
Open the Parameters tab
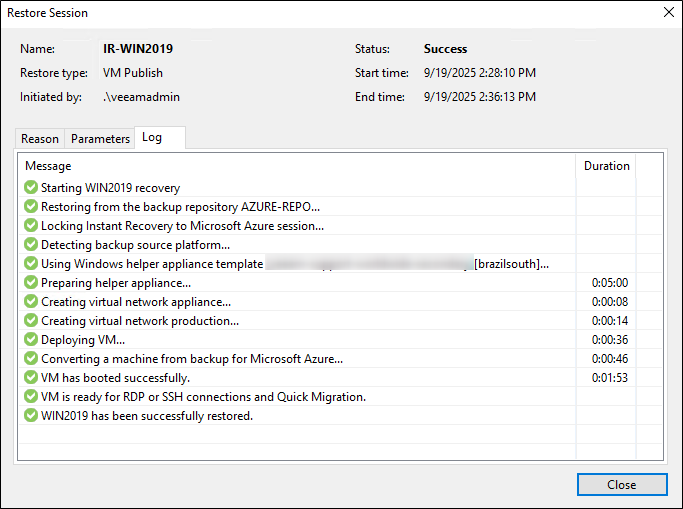100,139
